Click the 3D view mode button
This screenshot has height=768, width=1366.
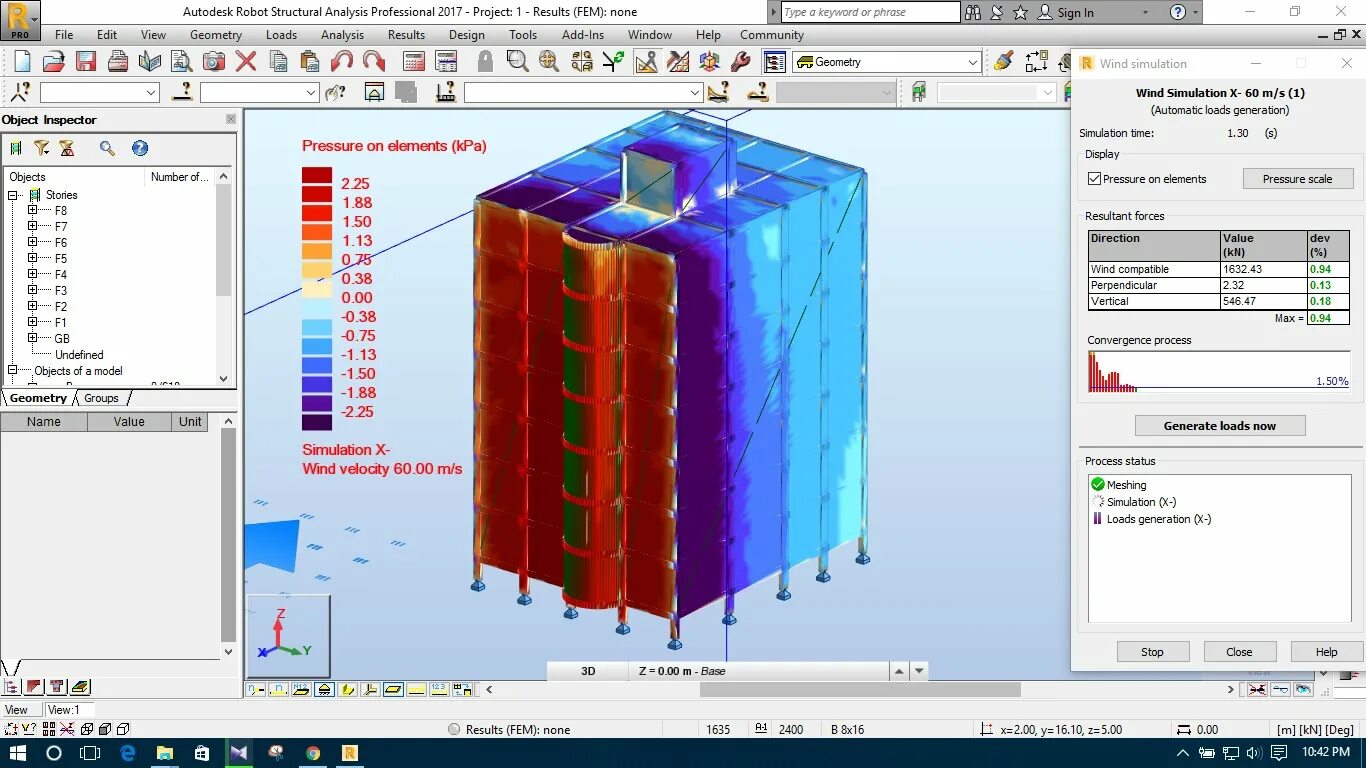pyautogui.click(x=588, y=671)
